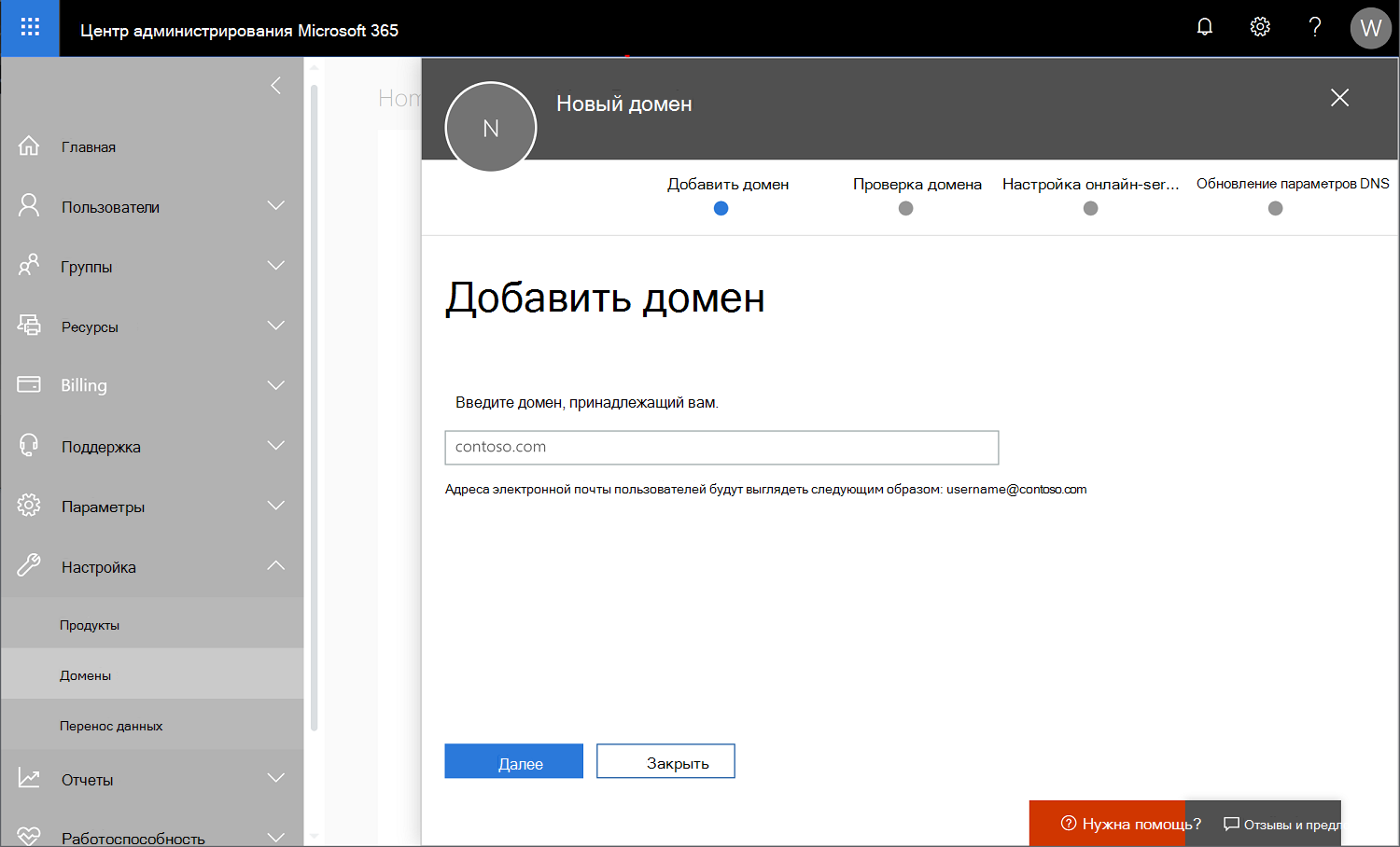Expand the Пользователи section chevron
The width and height of the screenshot is (1400, 847).
tap(276, 205)
